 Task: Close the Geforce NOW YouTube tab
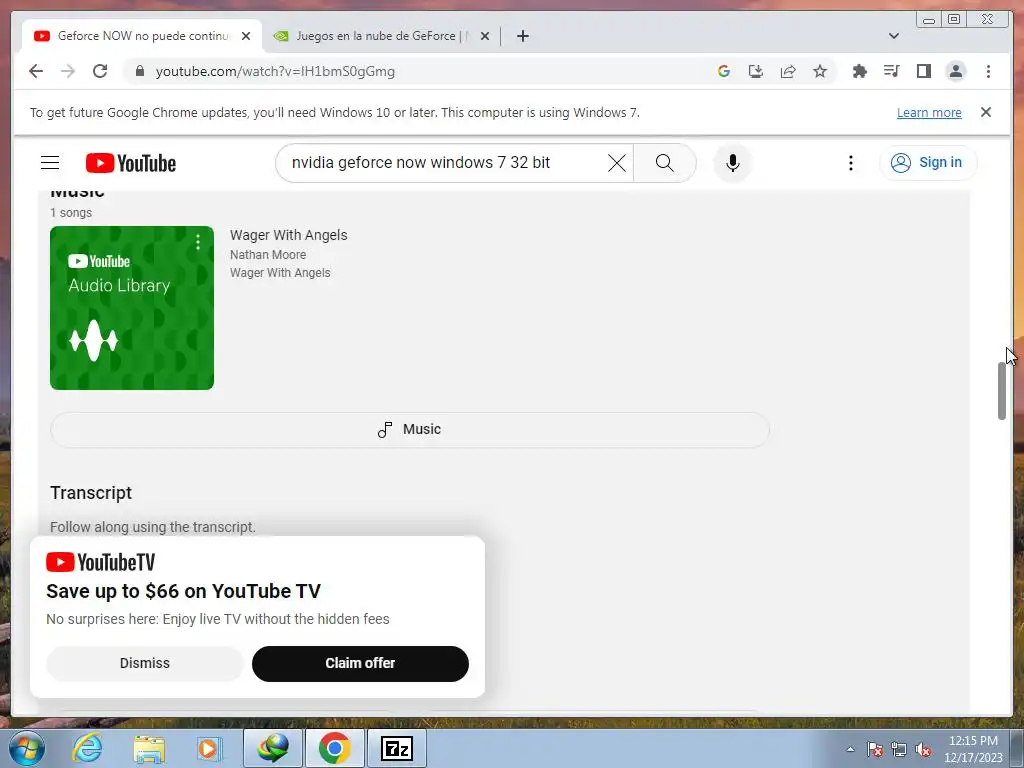[x=246, y=36]
